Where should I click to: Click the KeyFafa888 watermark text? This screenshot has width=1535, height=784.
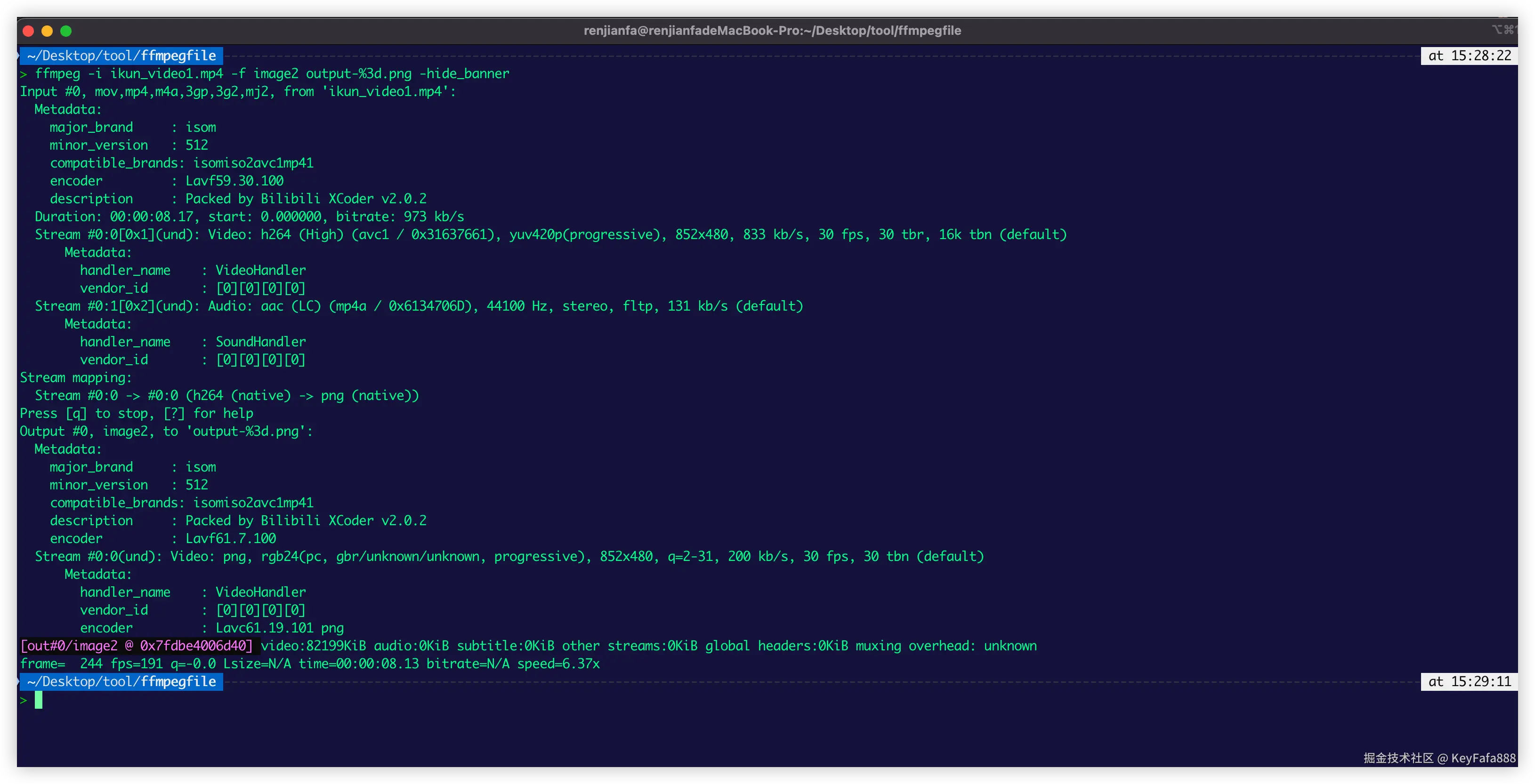pyautogui.click(x=1483, y=758)
